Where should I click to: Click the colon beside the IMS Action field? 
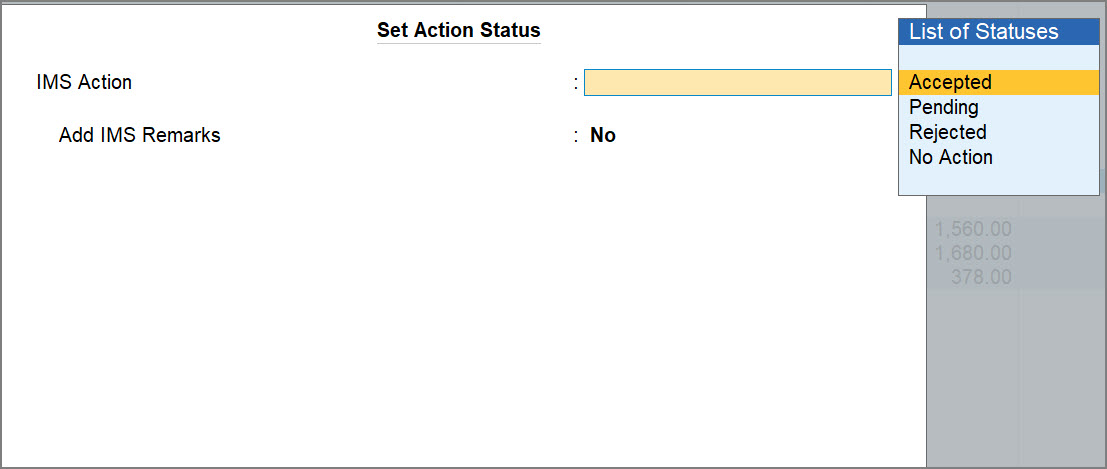click(576, 83)
